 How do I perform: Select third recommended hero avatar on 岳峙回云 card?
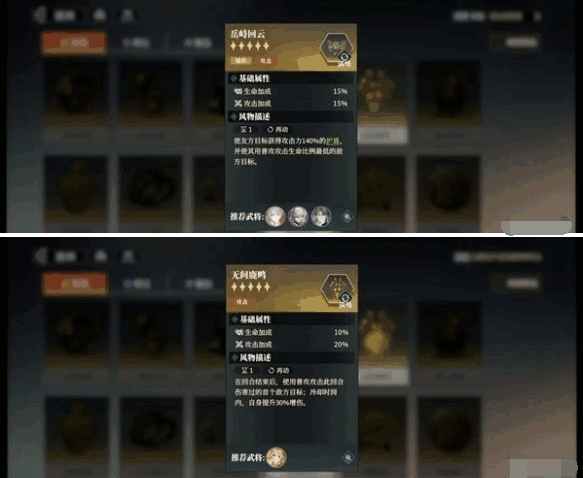click(x=321, y=216)
